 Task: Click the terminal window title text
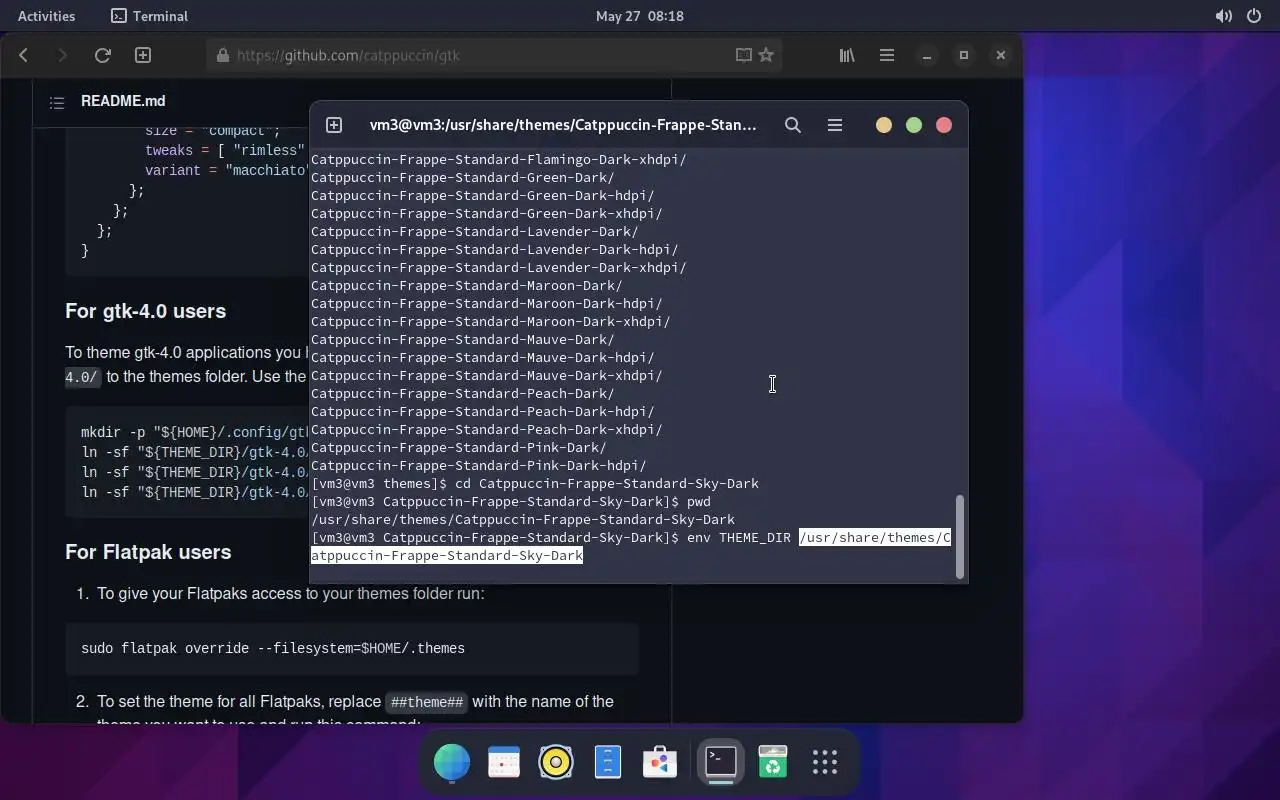pyautogui.click(x=563, y=125)
